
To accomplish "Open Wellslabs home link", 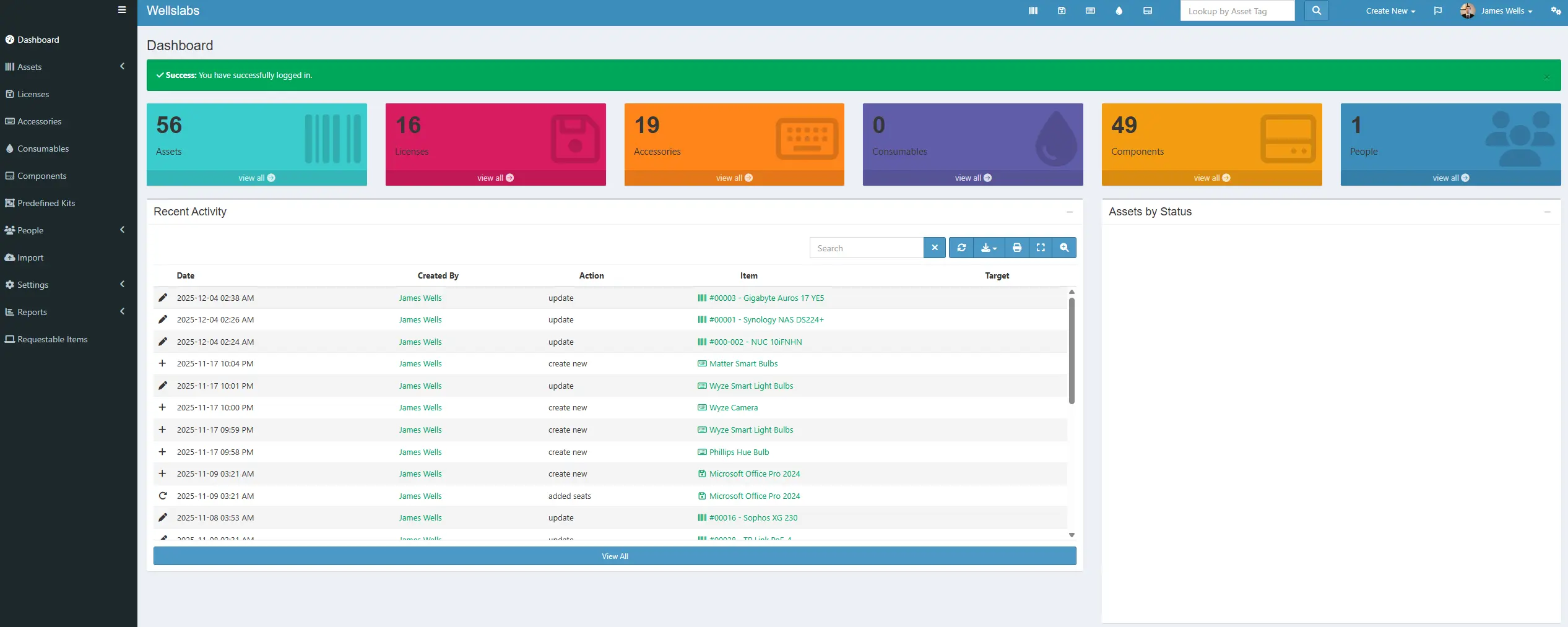I will [x=173, y=11].
